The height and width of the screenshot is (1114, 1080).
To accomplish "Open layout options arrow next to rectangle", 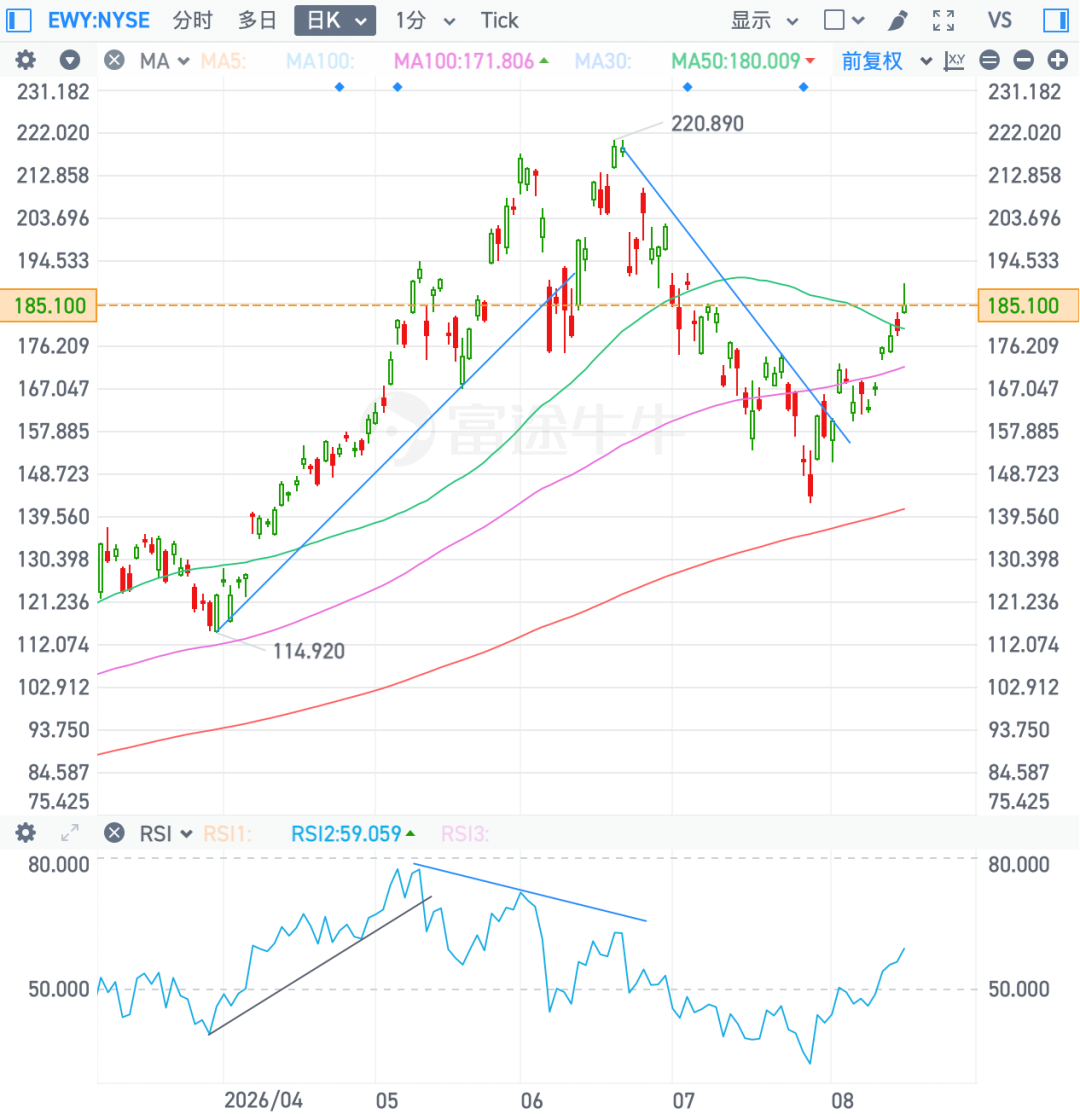I will tap(858, 21).
